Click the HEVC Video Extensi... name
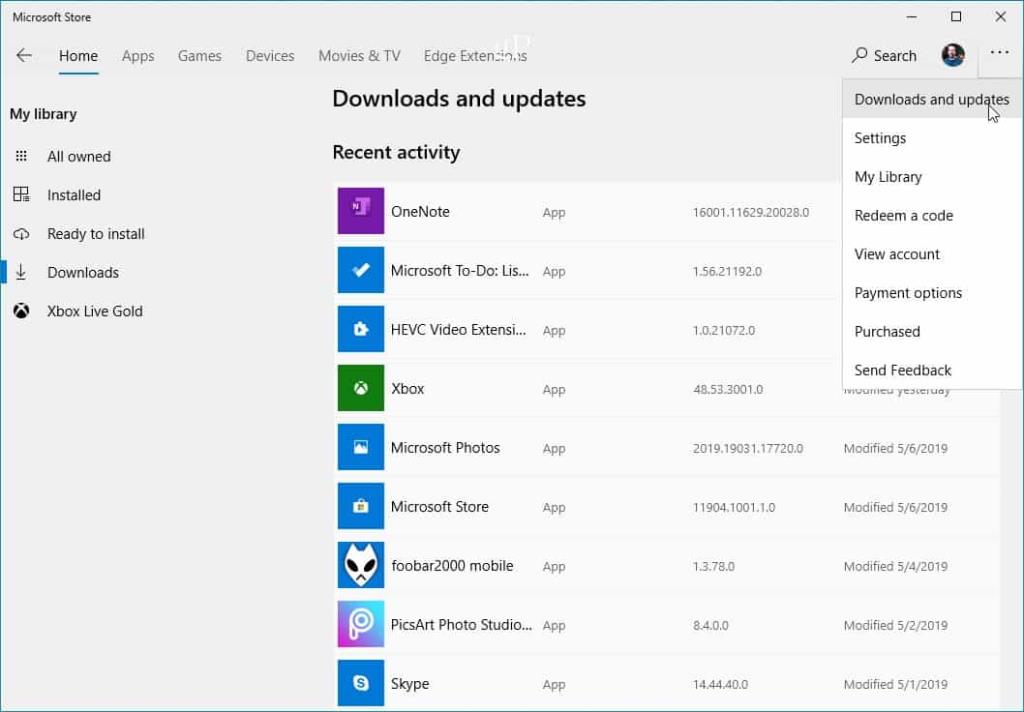This screenshot has width=1024, height=712. click(x=458, y=329)
